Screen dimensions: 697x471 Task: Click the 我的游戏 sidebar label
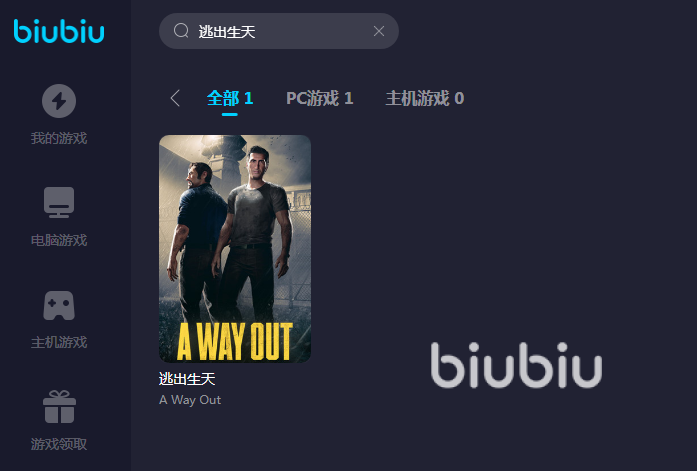point(59,138)
